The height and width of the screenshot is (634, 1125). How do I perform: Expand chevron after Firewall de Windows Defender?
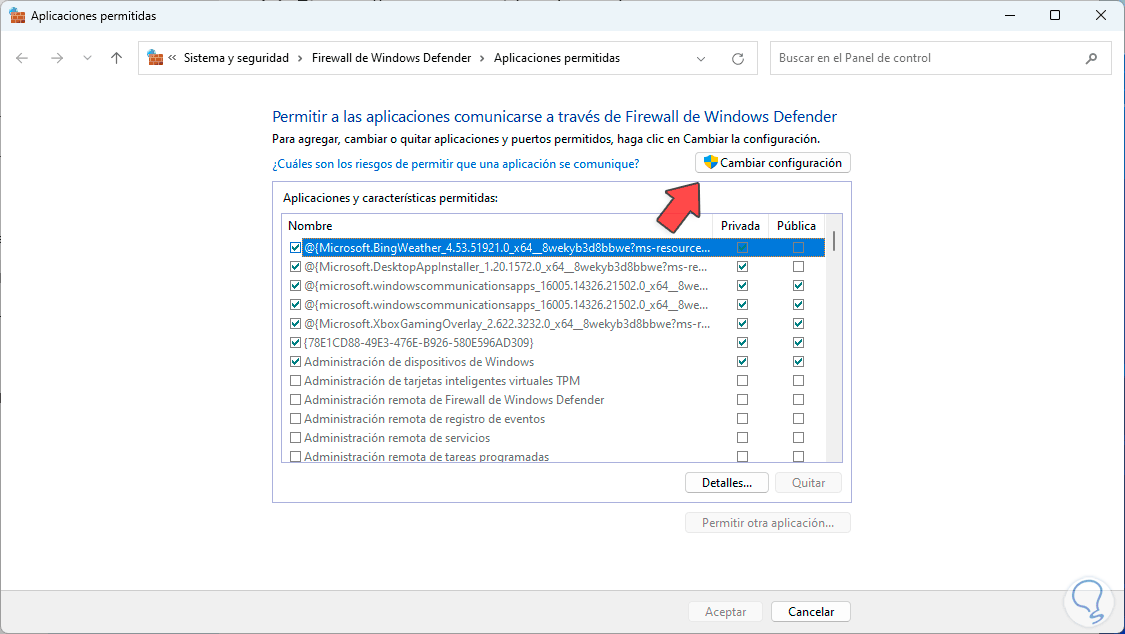click(482, 58)
